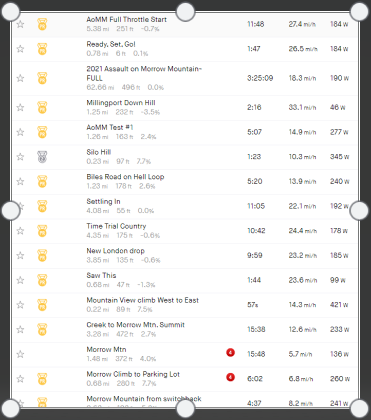Click AoMM Test #1 segment name
Screen dimensions: 371x420
coord(110,127)
